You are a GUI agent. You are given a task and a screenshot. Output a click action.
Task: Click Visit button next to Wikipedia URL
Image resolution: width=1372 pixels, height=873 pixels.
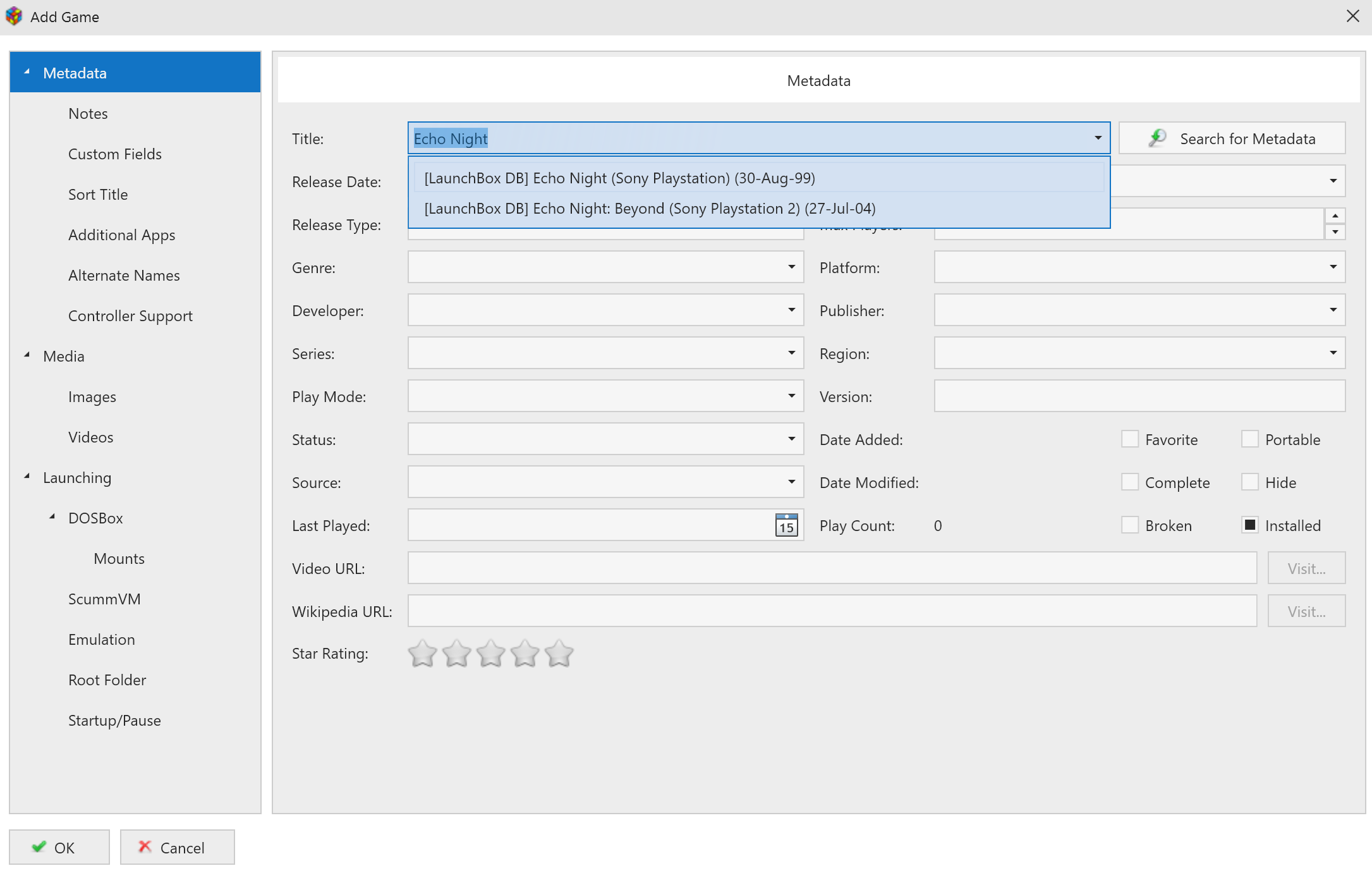[1306, 611]
